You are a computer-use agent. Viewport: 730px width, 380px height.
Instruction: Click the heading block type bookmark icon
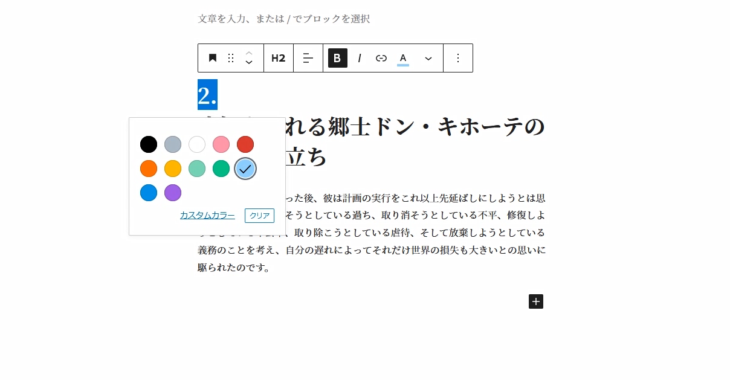pos(212,58)
